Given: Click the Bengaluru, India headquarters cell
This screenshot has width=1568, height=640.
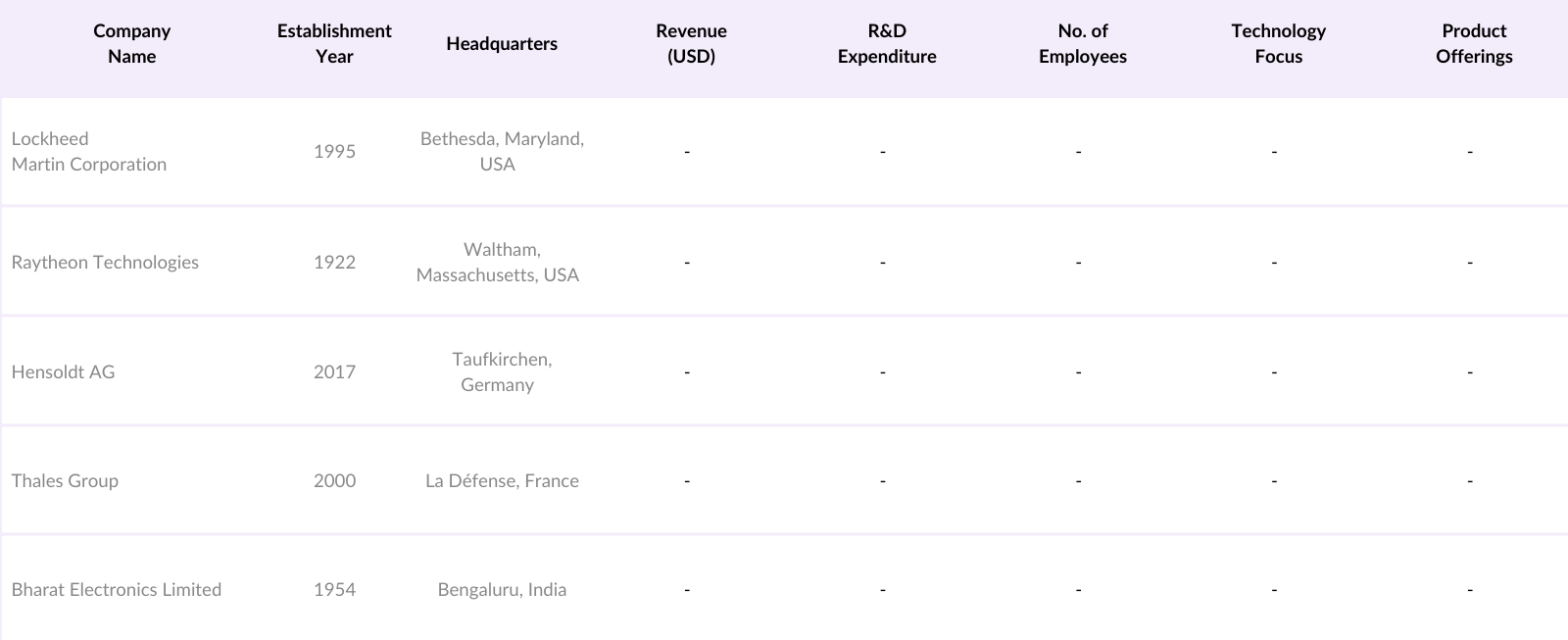Looking at the screenshot, I should click(502, 590).
